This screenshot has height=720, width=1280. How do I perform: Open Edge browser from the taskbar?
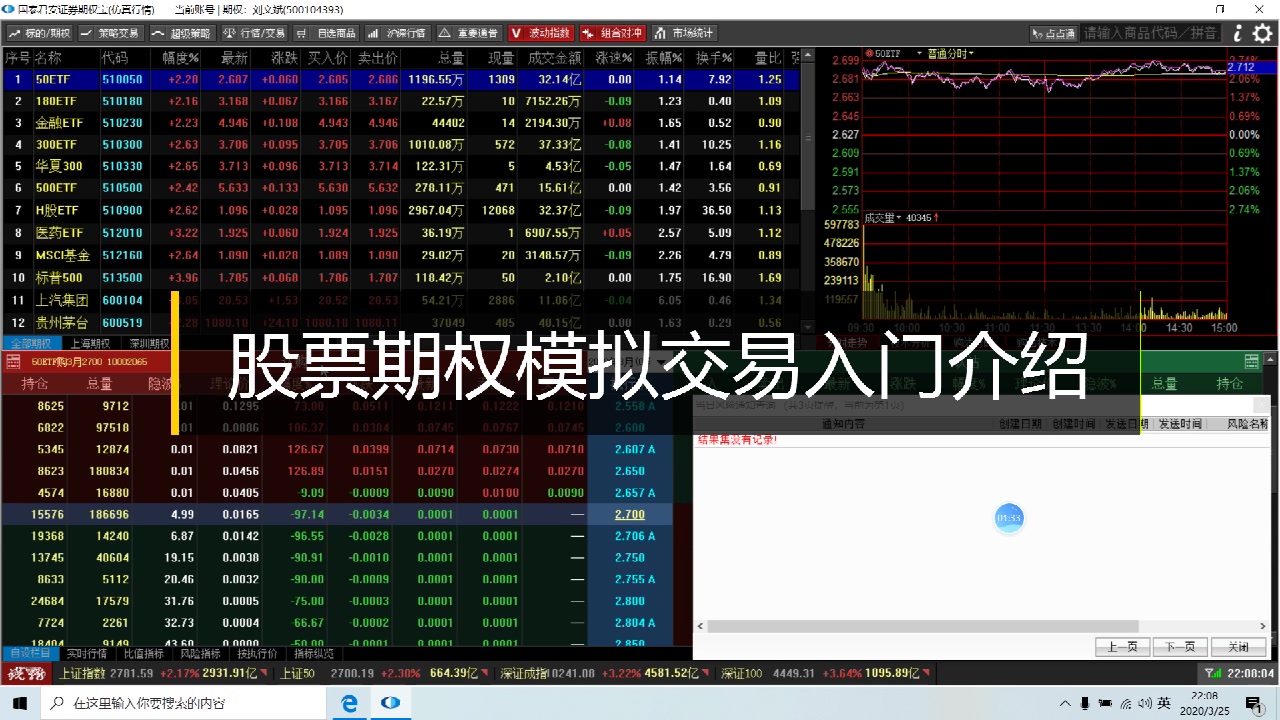click(x=349, y=704)
